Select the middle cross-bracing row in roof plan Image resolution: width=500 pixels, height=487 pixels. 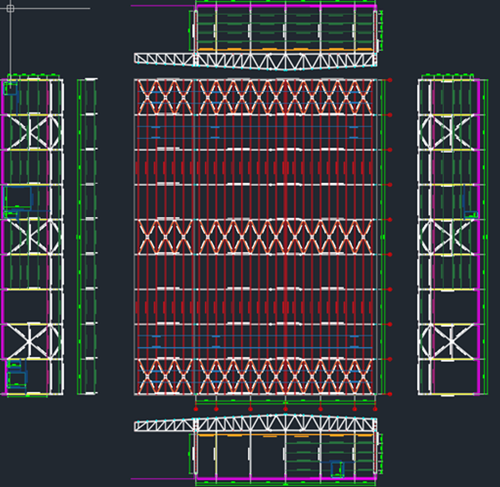click(256, 237)
